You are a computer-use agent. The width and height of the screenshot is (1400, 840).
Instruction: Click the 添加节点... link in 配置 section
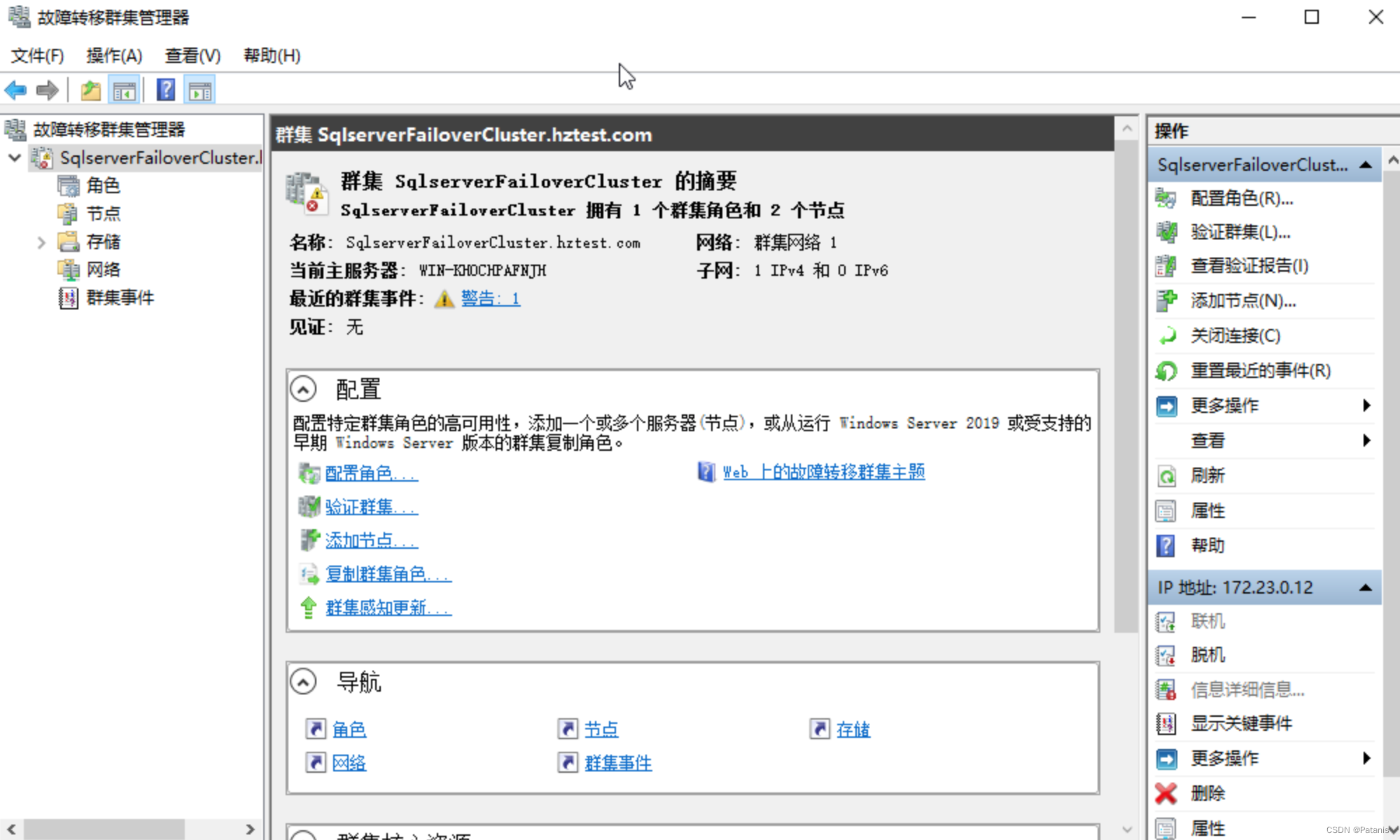coord(372,540)
